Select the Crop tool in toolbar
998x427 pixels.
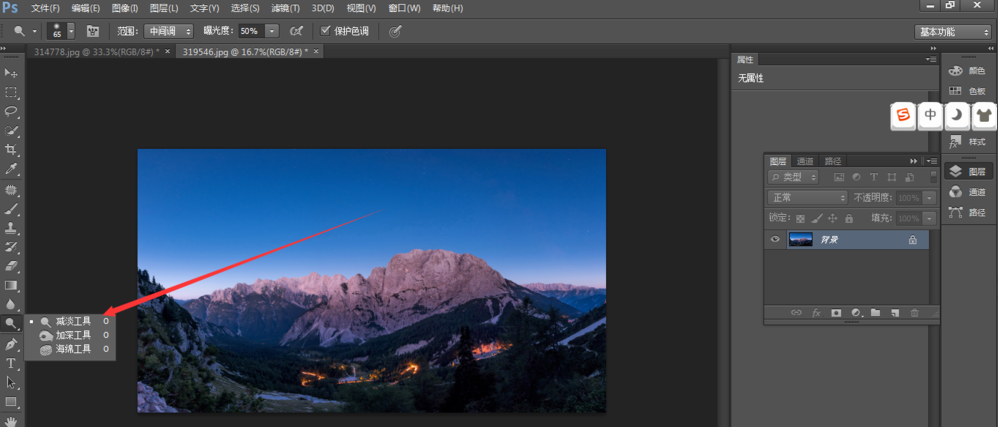11,149
